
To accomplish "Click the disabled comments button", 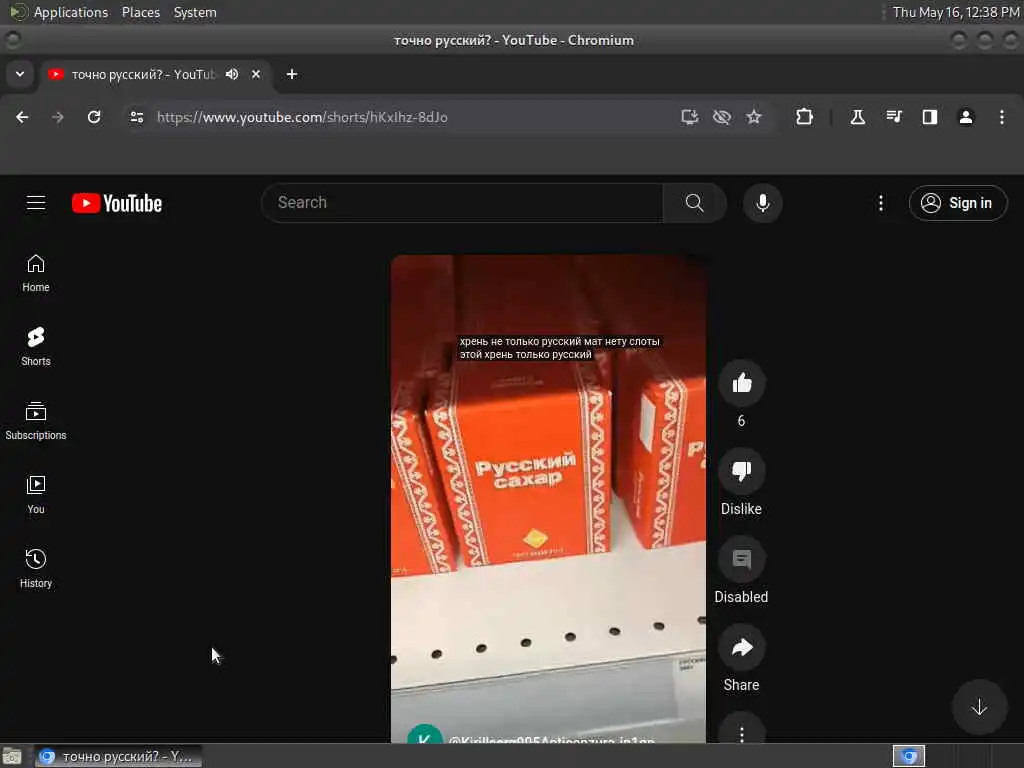I will (741, 559).
